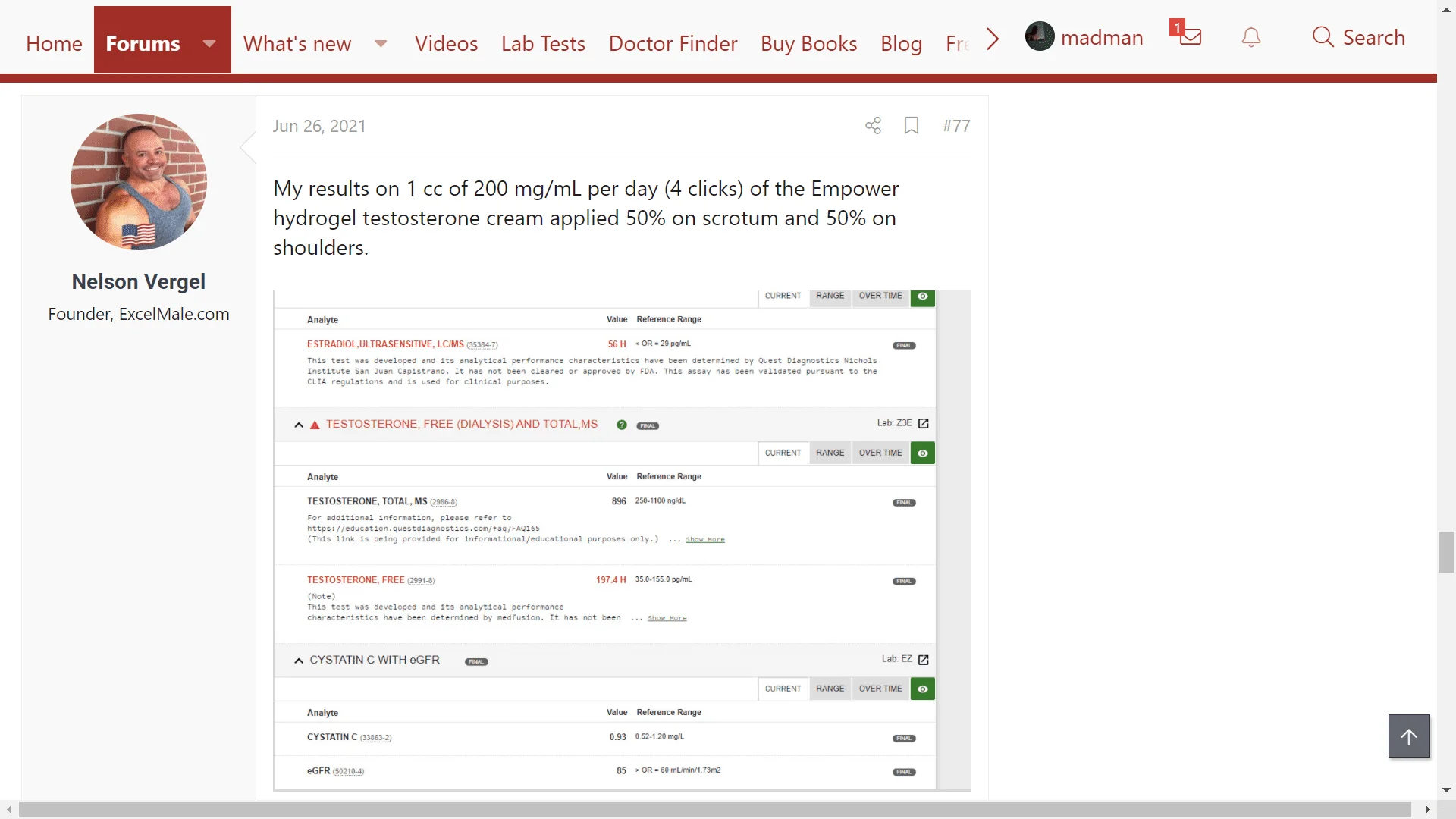Click Nelson Vergel's avatar photo

(x=138, y=182)
